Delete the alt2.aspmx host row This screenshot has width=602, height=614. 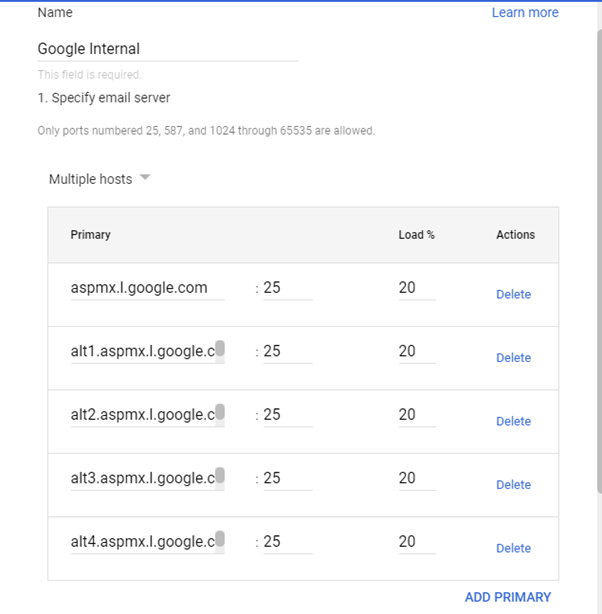513,422
